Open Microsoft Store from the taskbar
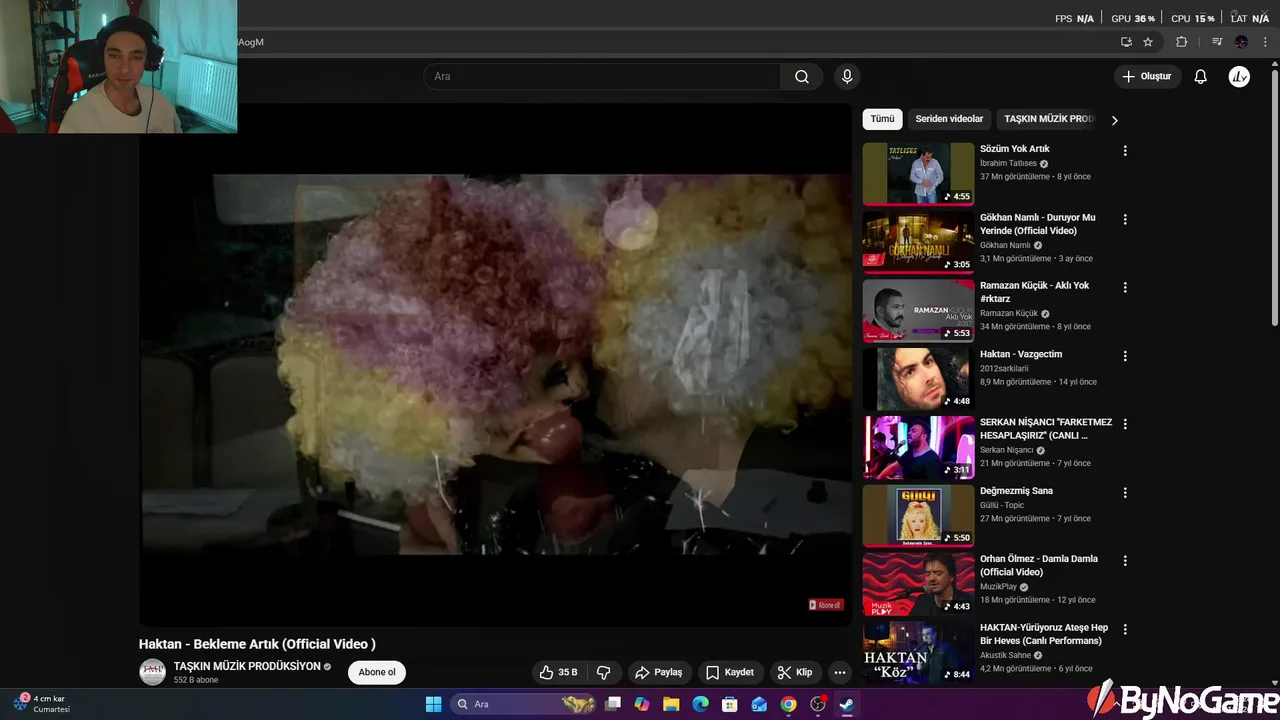This screenshot has width=1280, height=720. [730, 704]
